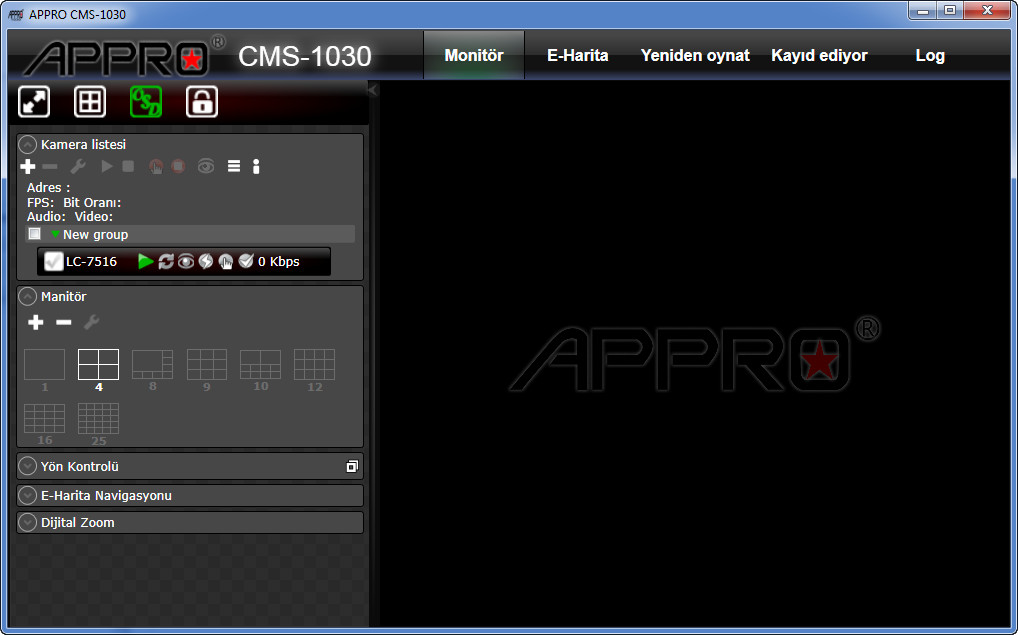The width and height of the screenshot is (1018, 635).
Task: Maximize the APPRO CMS-1030 window
Action: coord(950,10)
